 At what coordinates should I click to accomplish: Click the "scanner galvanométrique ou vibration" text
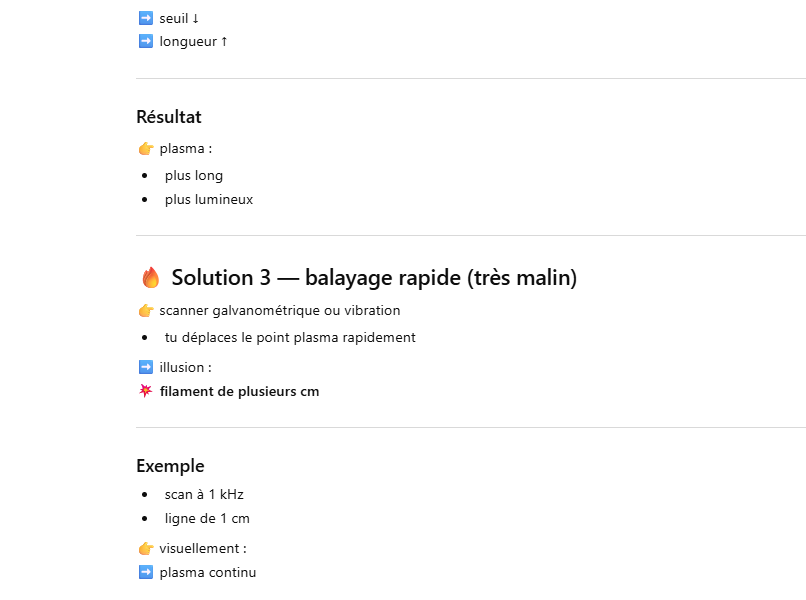280,311
